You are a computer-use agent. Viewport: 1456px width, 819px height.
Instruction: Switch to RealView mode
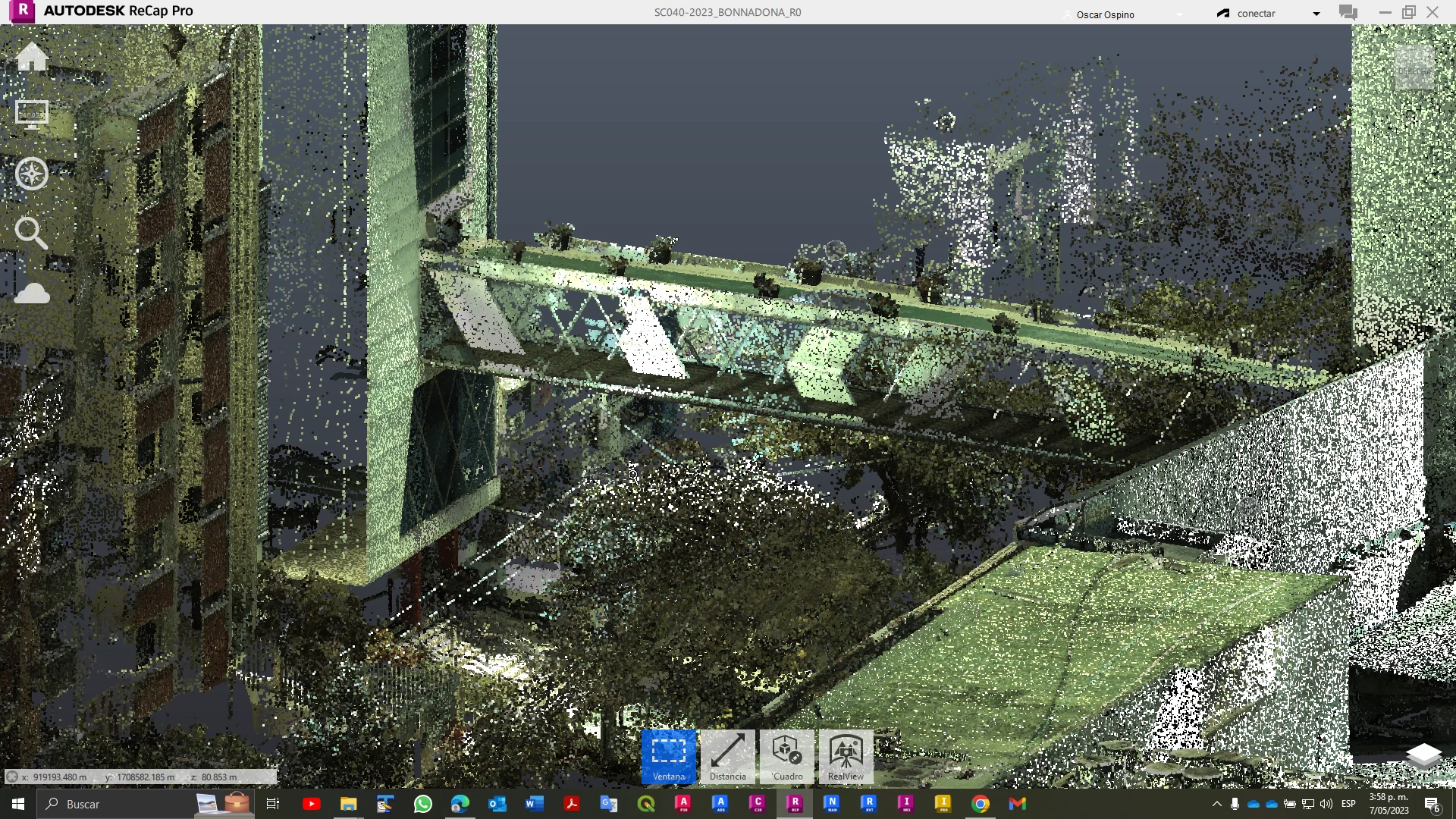click(846, 756)
